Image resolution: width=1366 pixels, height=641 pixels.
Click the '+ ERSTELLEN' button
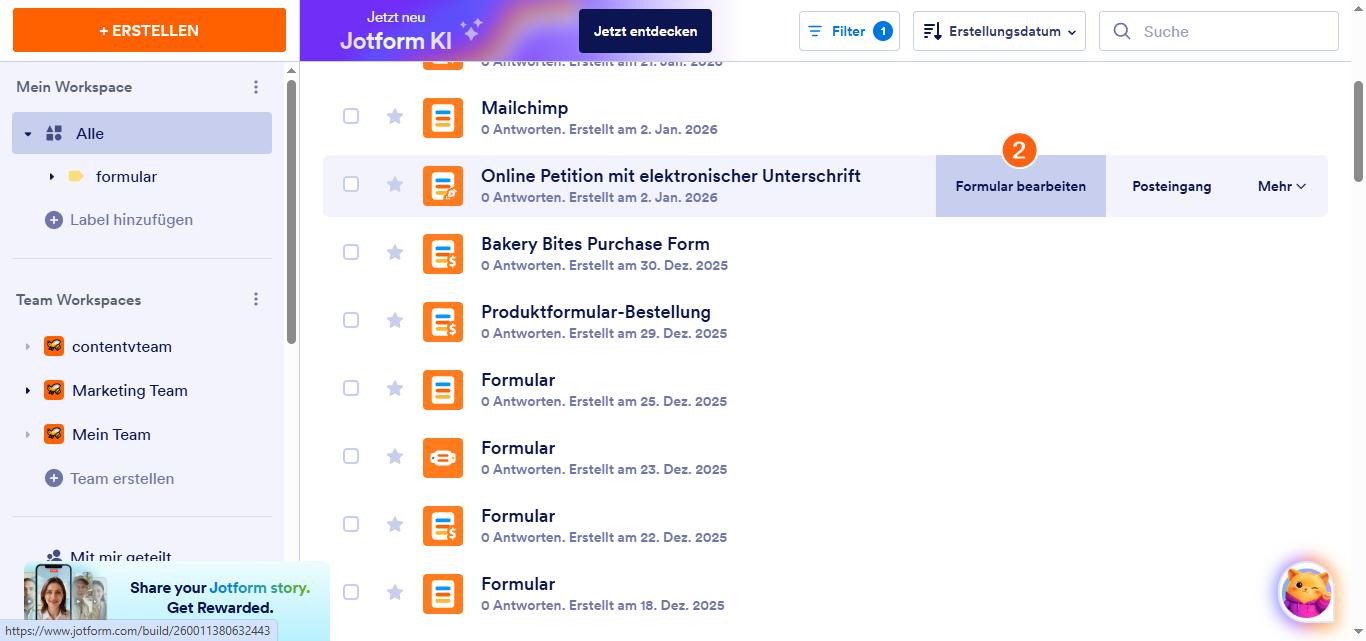pos(148,30)
